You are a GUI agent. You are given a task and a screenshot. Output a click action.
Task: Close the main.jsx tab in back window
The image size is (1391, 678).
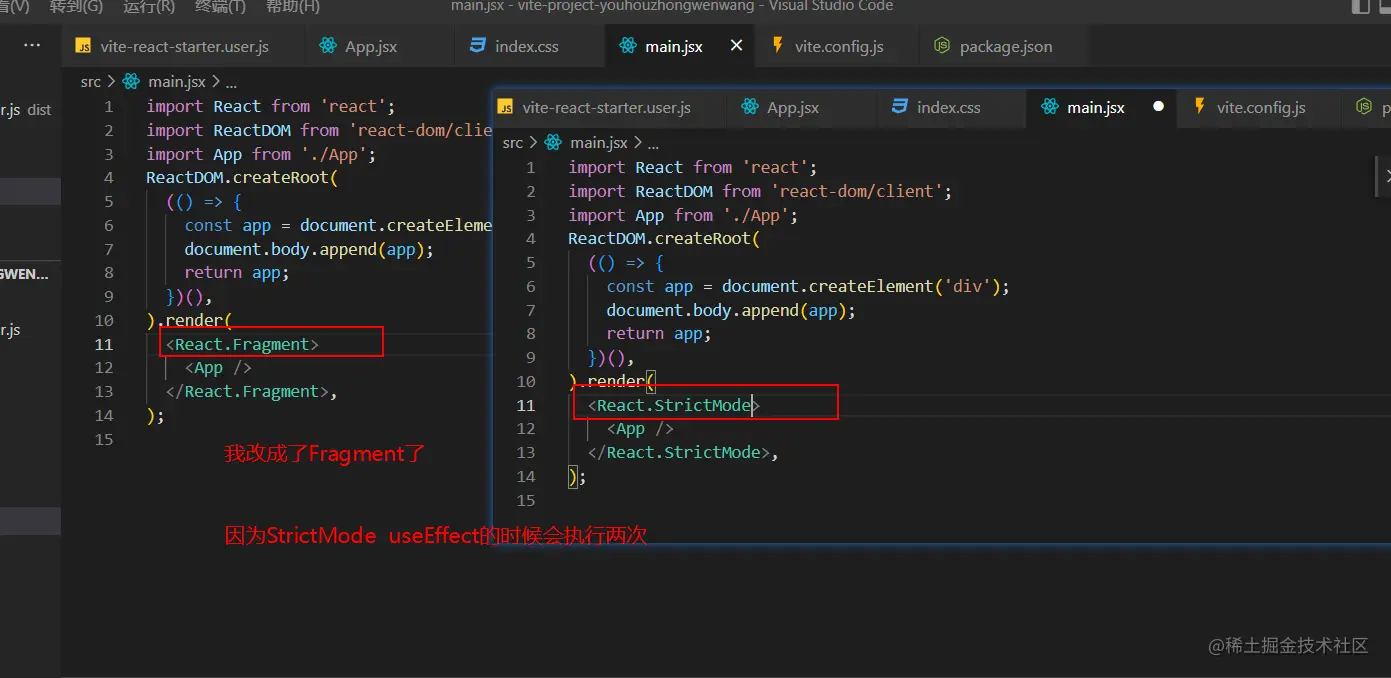pos(737,46)
